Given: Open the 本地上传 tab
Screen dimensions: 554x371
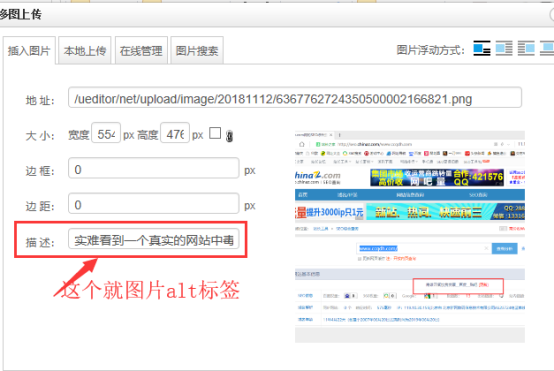Looking at the screenshot, I should click(x=85, y=51).
